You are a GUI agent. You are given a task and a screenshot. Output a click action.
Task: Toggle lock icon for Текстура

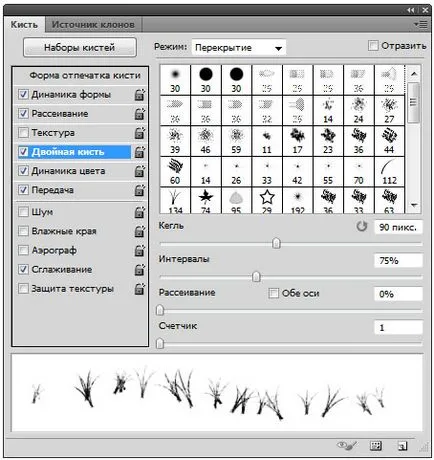(x=140, y=133)
